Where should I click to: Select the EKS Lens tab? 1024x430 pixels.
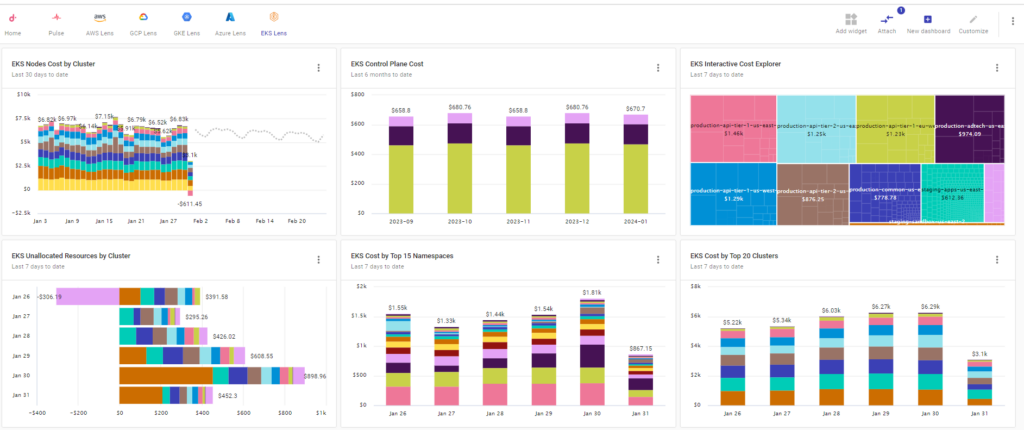pyautogui.click(x=273, y=19)
